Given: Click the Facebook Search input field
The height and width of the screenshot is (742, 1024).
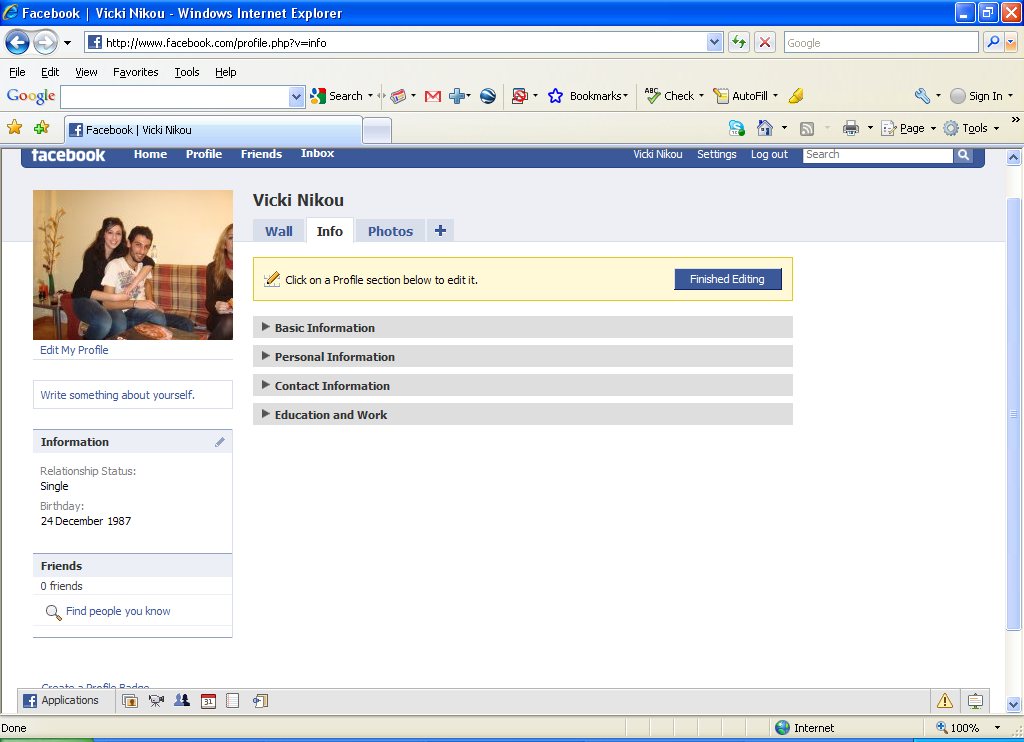Looking at the screenshot, I should (x=878, y=155).
